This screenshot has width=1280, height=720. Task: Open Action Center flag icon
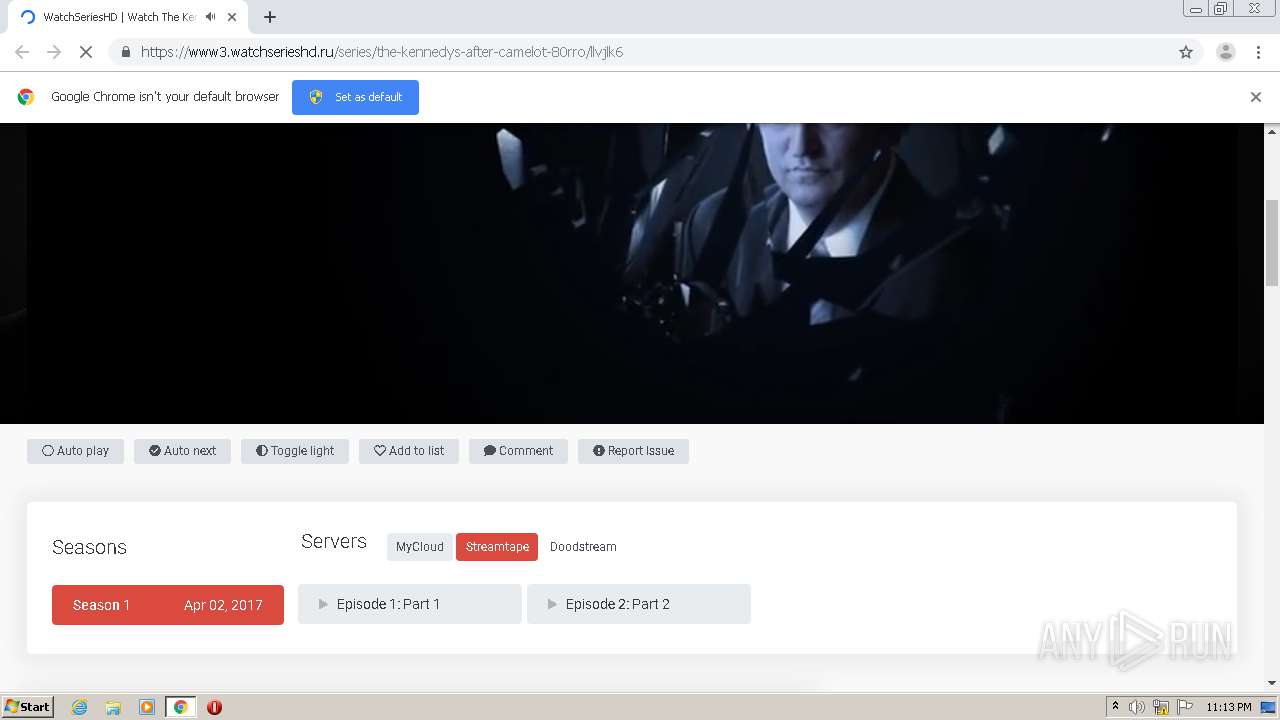tap(1185, 707)
